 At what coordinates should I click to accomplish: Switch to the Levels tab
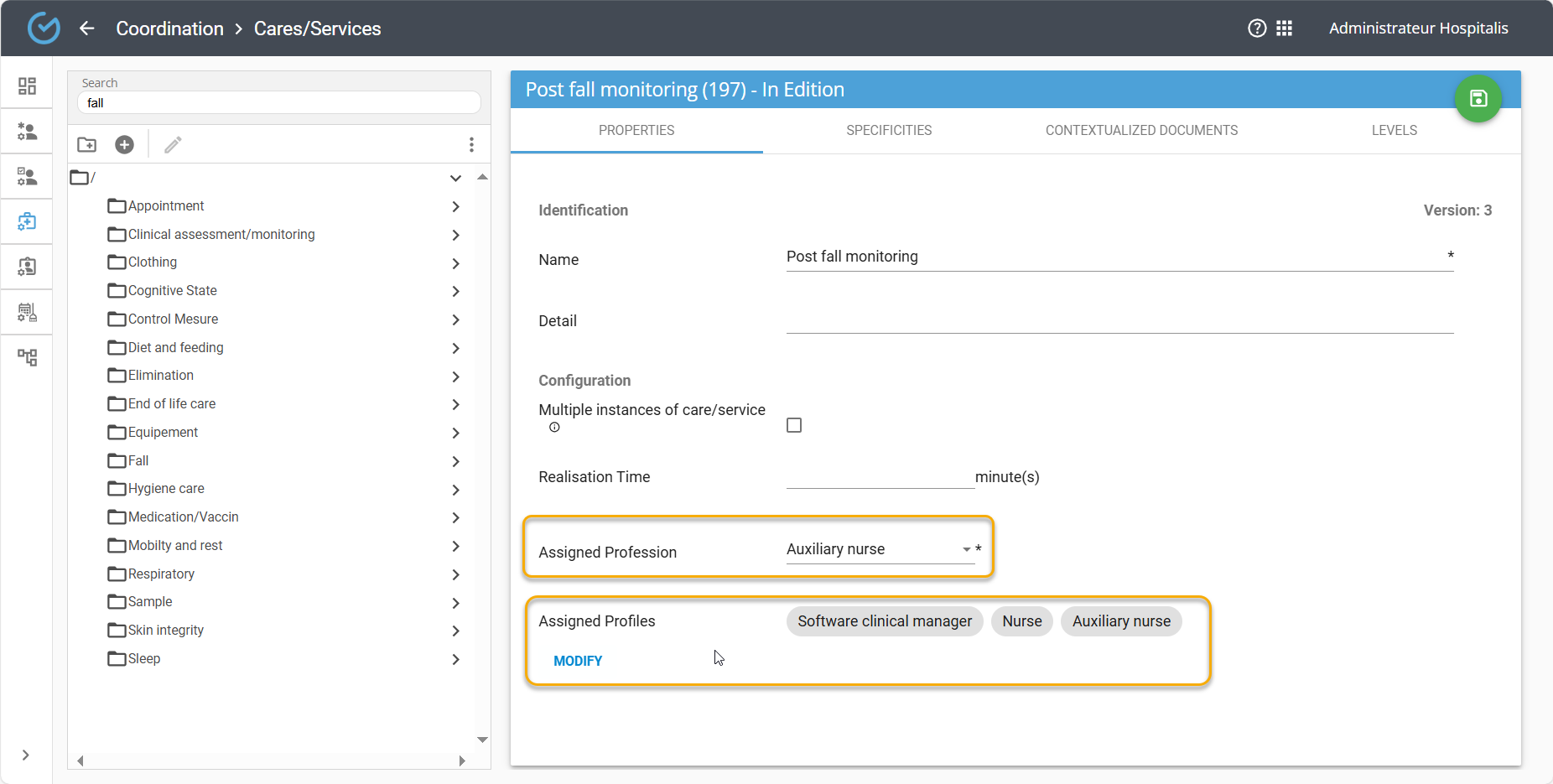[x=1394, y=131]
